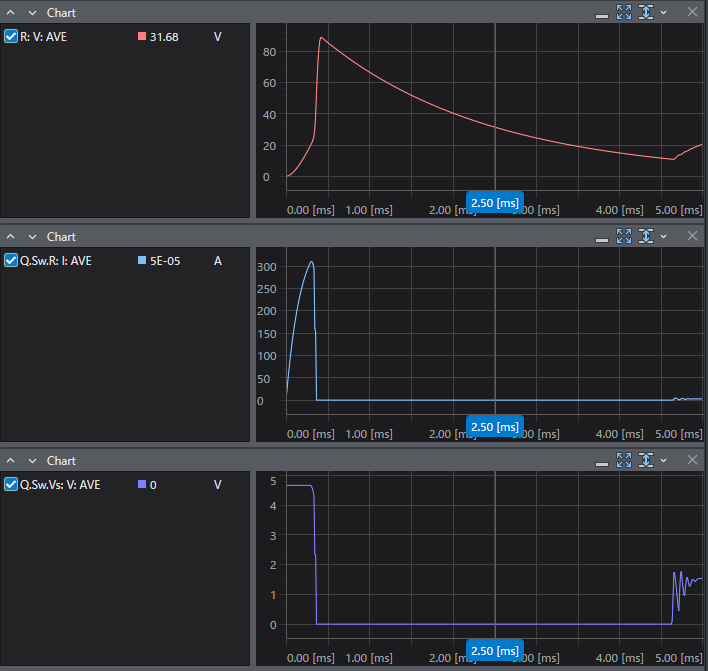Uncheck the R: V: AVE signal checkbox
This screenshot has width=708, height=671.
click(x=11, y=37)
